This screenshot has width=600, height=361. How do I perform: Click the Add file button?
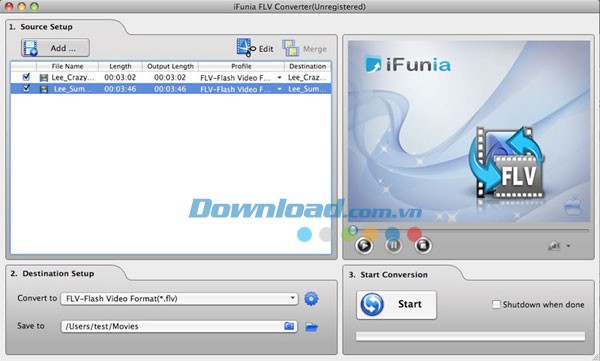tap(55, 48)
